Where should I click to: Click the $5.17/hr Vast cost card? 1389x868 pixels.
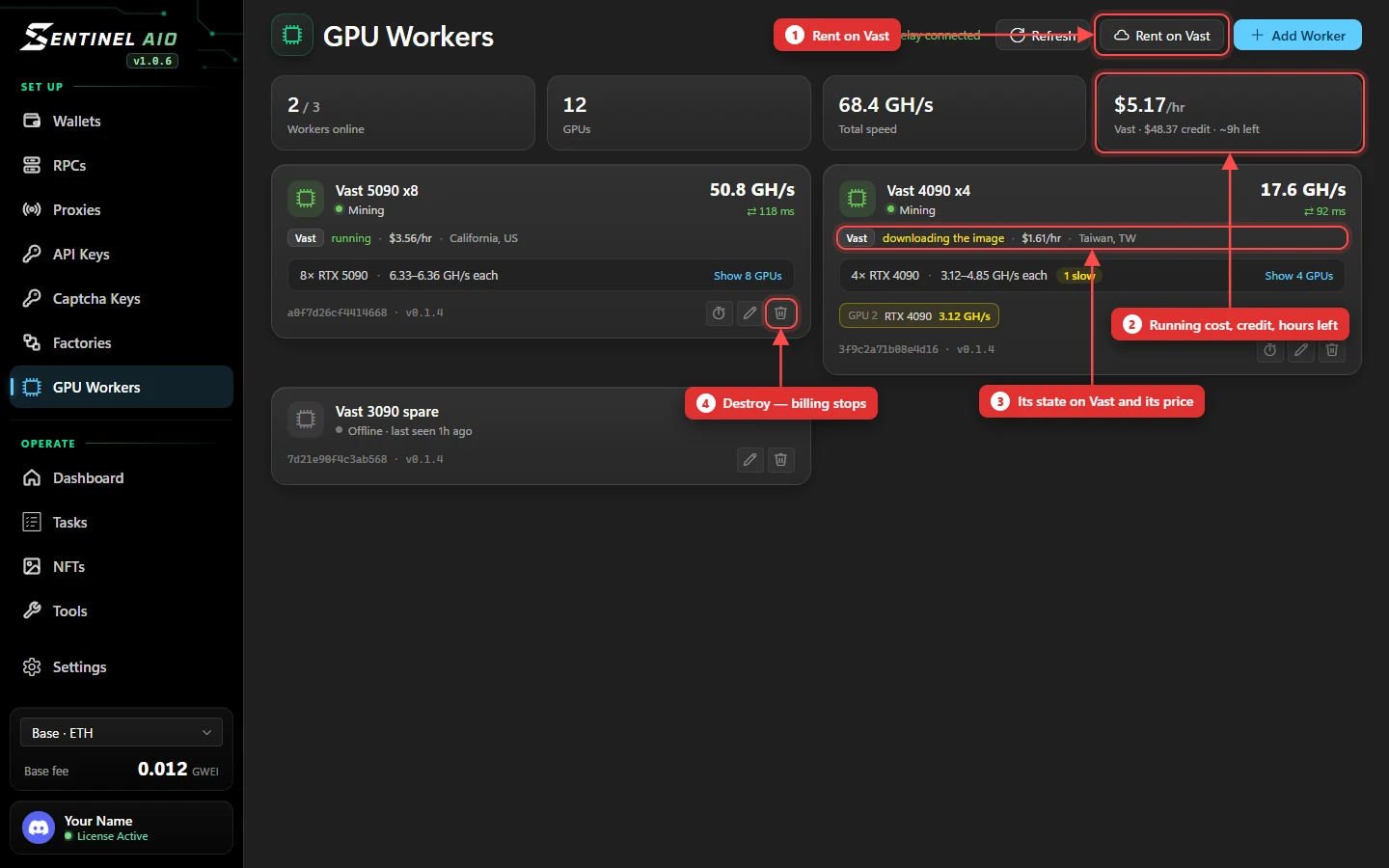click(1230, 113)
